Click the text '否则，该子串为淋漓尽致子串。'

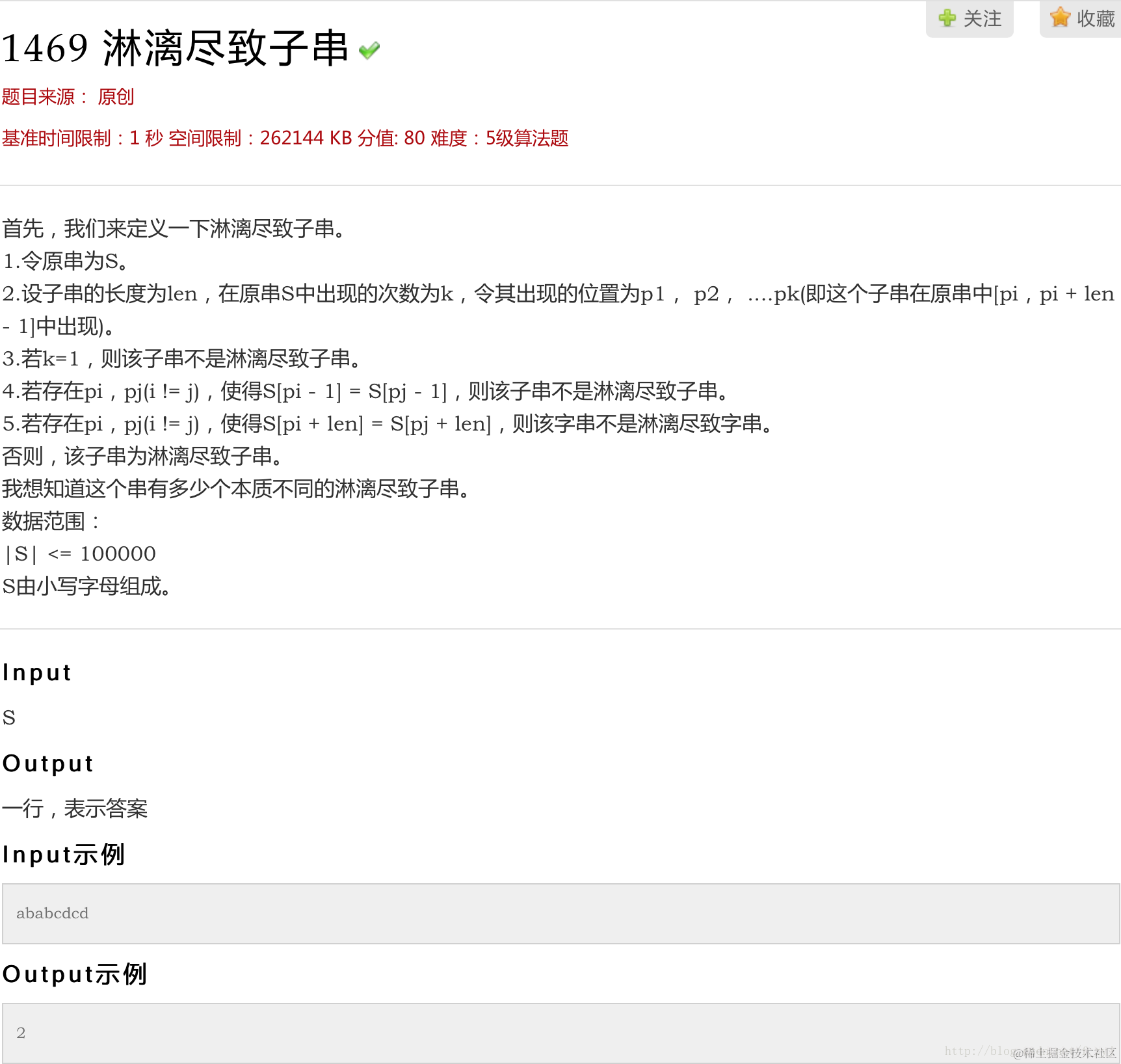click(x=142, y=456)
